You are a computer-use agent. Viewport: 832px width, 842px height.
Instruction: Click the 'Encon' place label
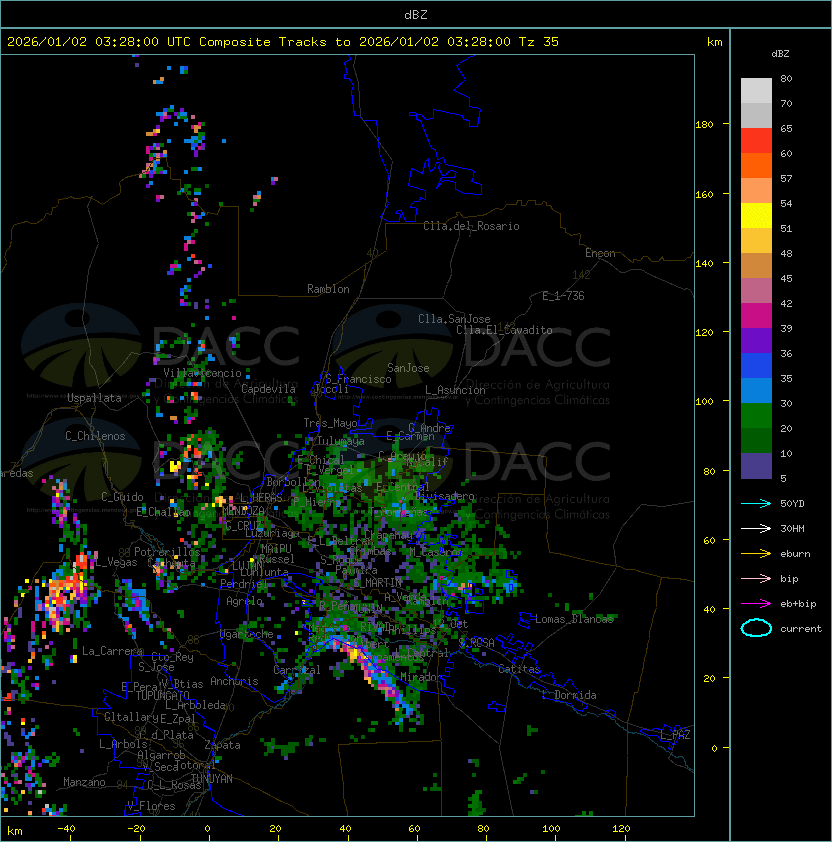pos(600,253)
